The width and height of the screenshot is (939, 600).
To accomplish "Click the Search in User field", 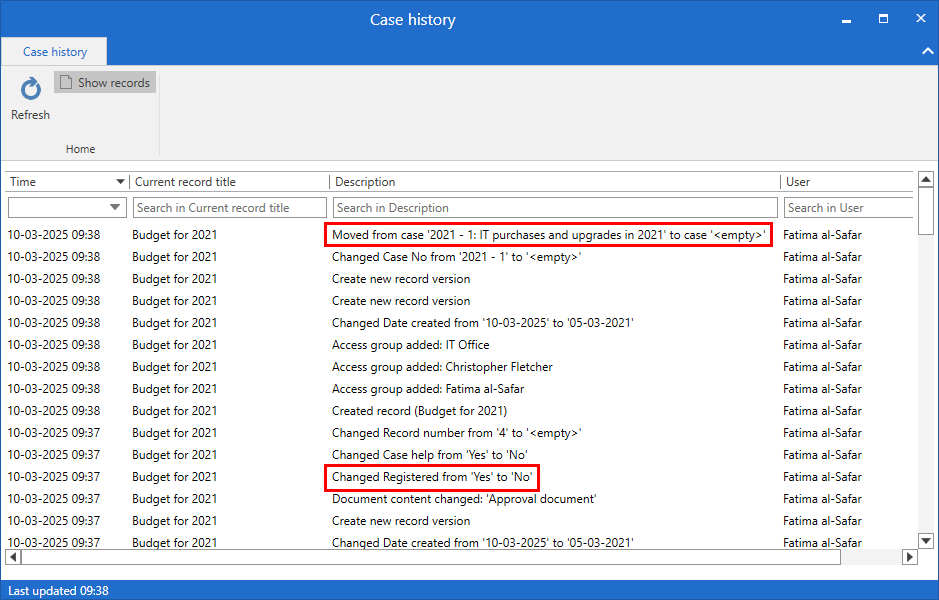I will (847, 208).
